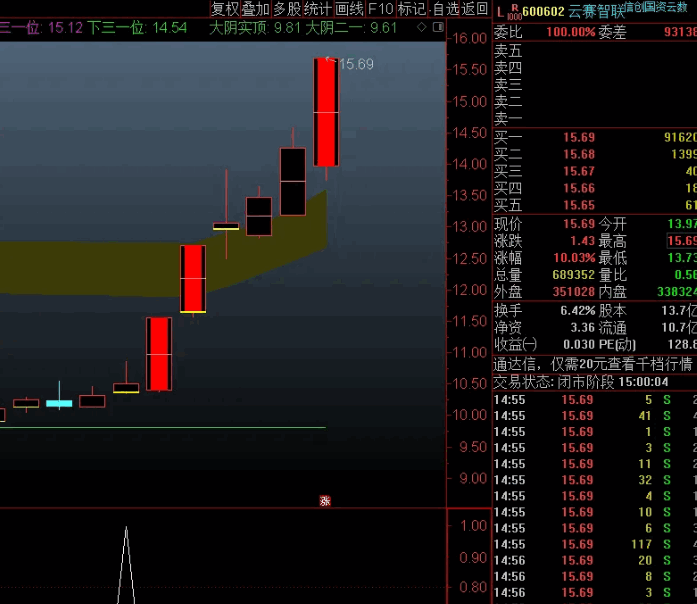Click the 涨 marker below the chart

pos(325,501)
